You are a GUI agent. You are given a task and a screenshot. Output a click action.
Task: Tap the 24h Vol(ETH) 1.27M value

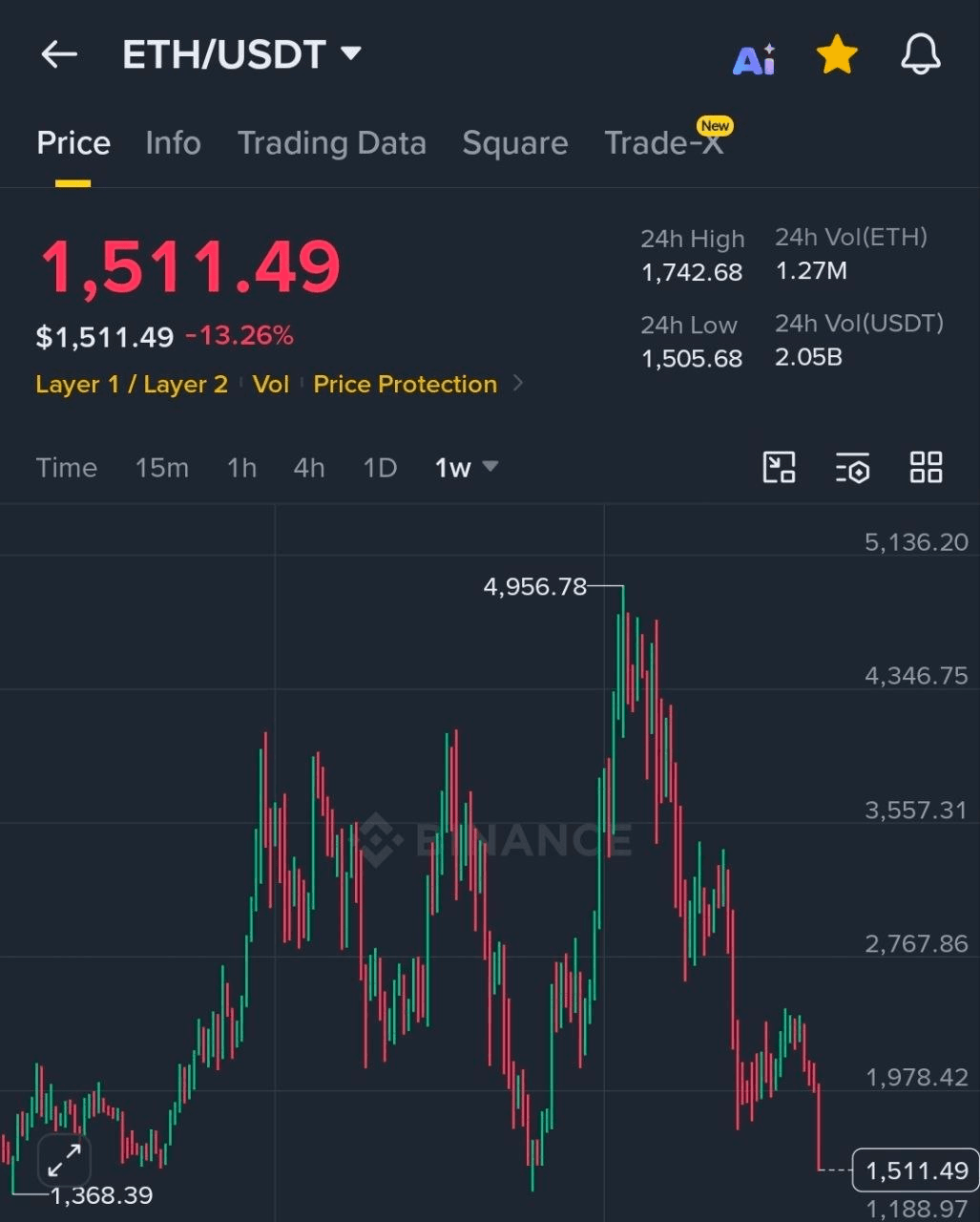[811, 271]
